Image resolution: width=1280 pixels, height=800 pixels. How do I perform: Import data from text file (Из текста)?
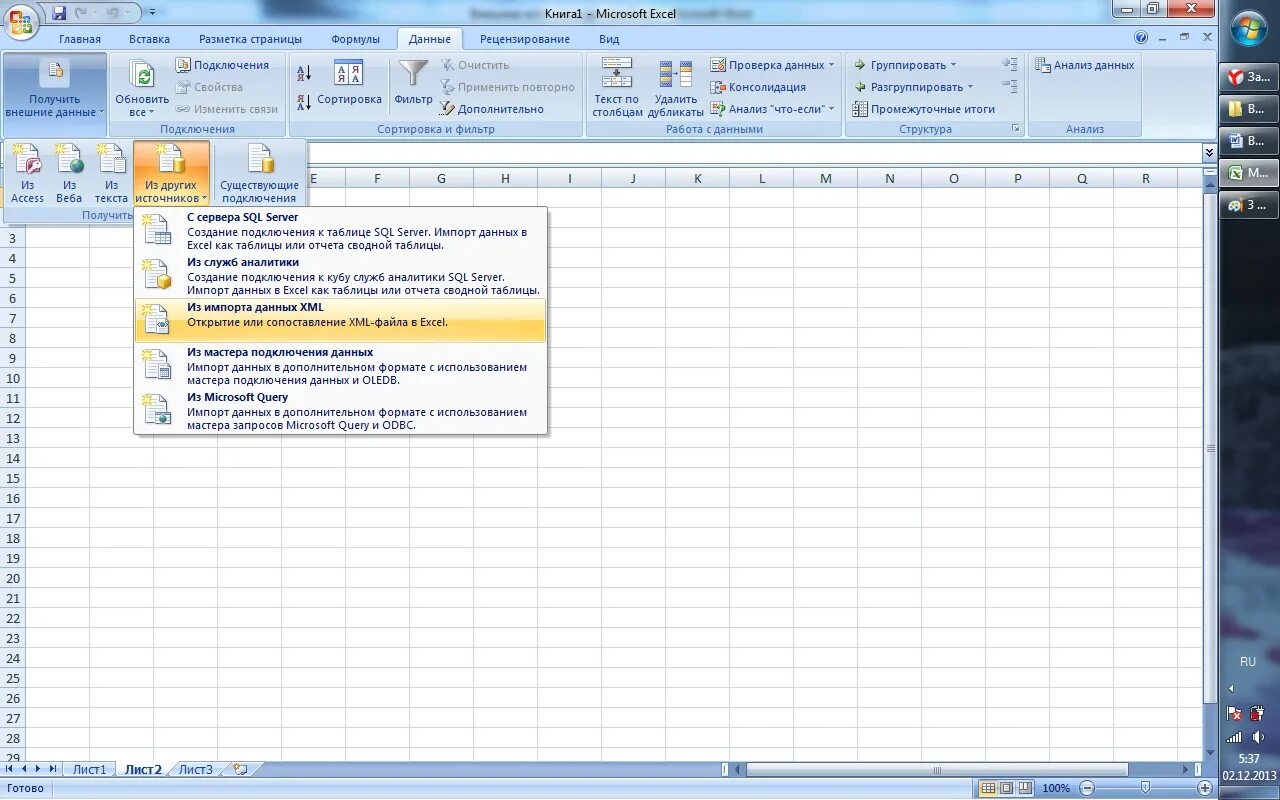pyautogui.click(x=111, y=172)
